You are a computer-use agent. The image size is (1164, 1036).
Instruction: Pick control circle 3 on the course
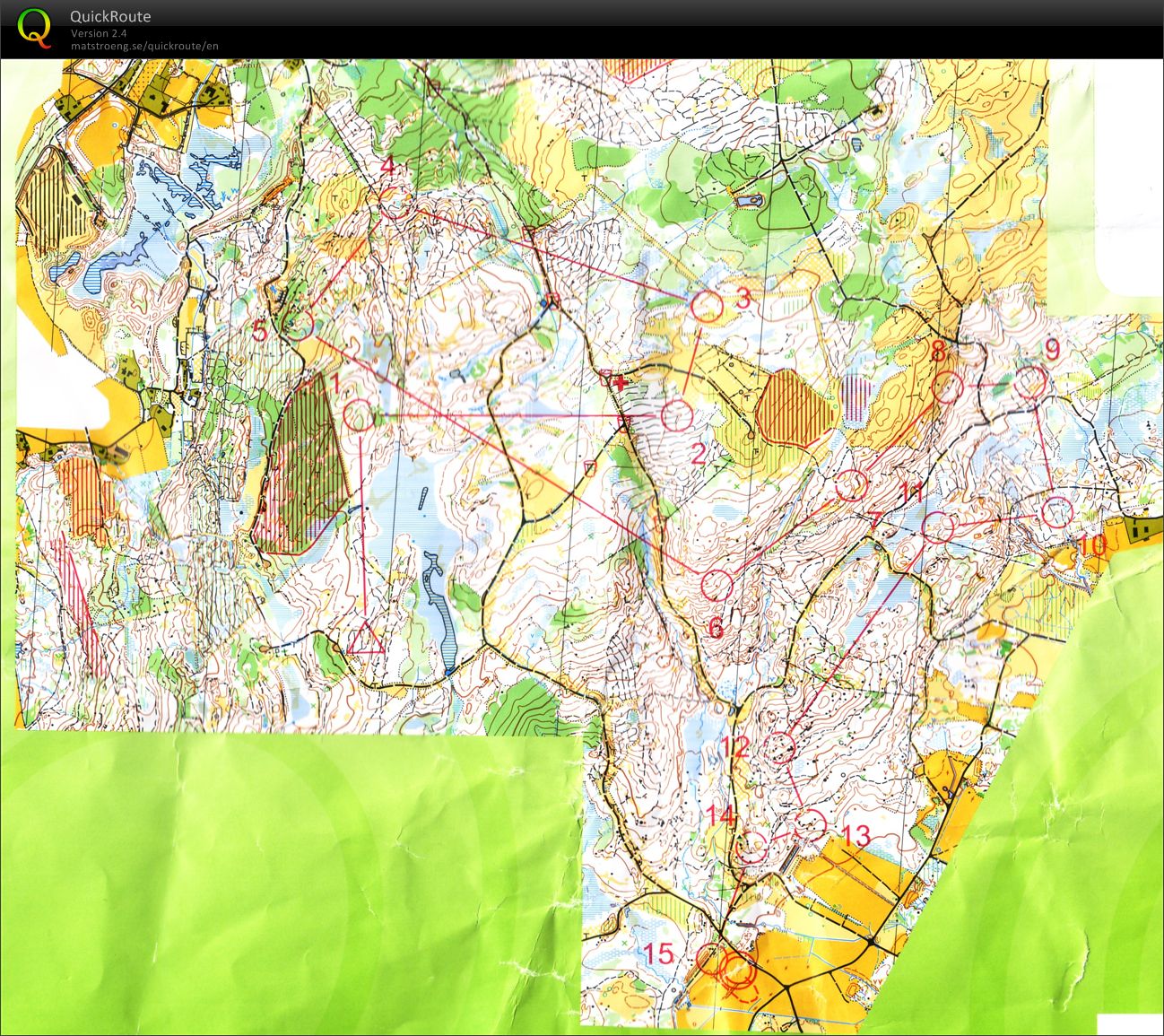coord(707,307)
